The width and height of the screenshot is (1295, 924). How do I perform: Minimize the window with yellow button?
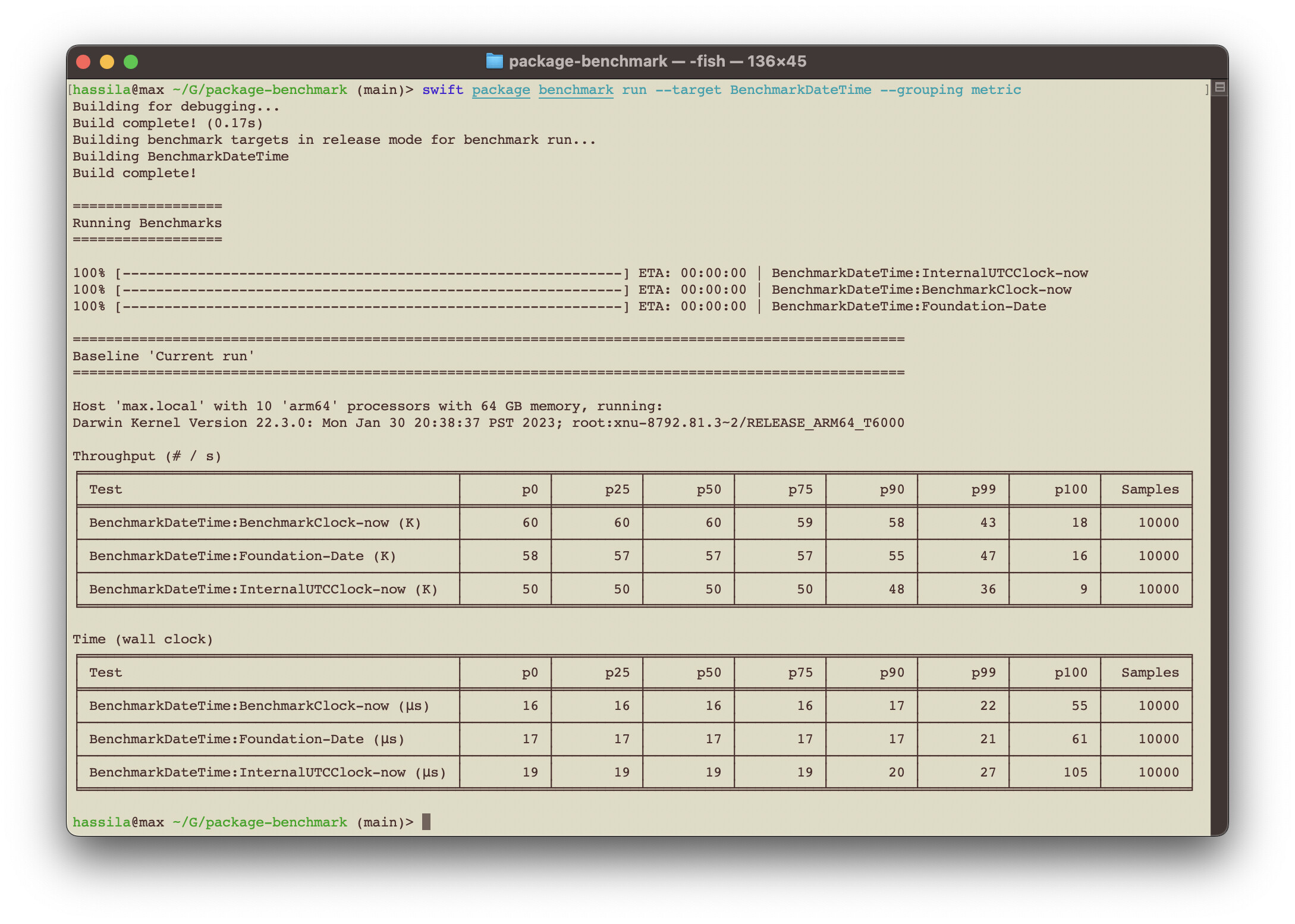coord(107,62)
